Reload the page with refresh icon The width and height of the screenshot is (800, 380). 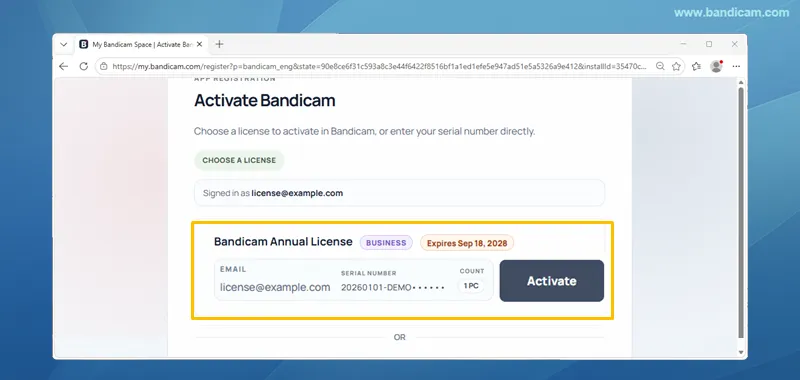point(84,66)
